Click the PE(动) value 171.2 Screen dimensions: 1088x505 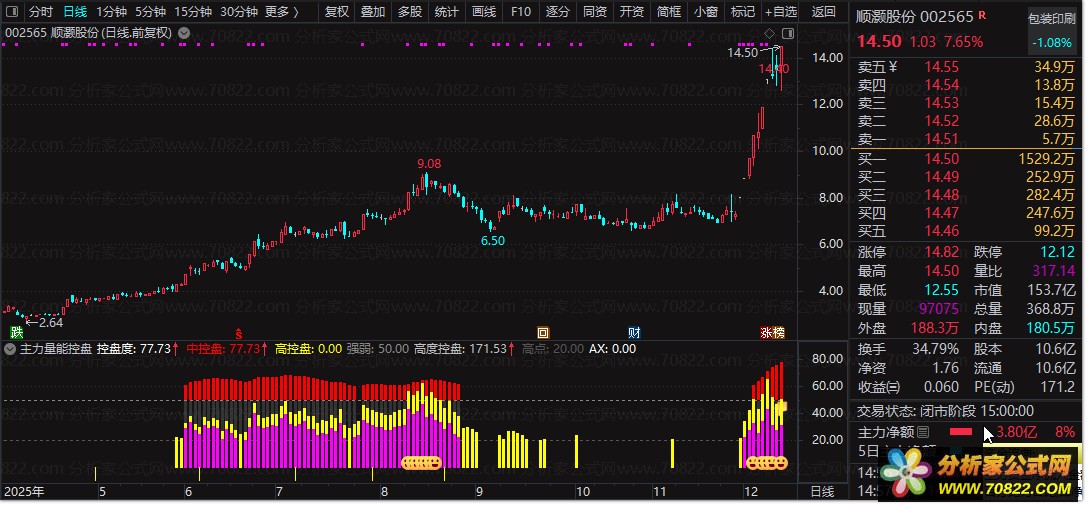point(1057,386)
